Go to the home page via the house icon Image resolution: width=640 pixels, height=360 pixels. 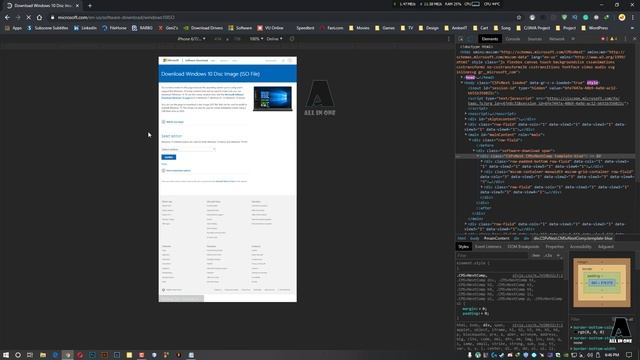coord(39,18)
